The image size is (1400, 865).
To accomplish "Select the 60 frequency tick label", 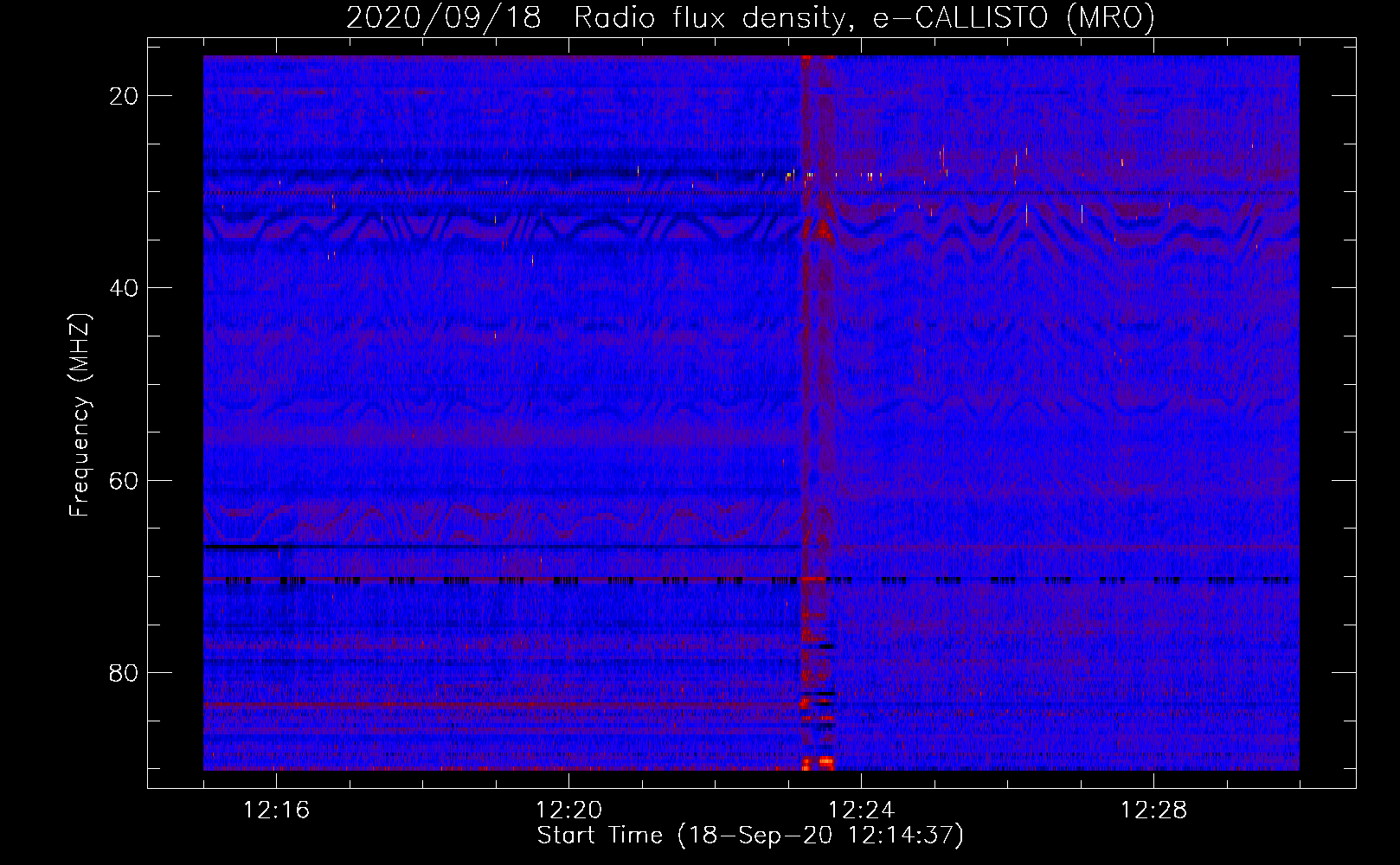I will pos(125,481).
